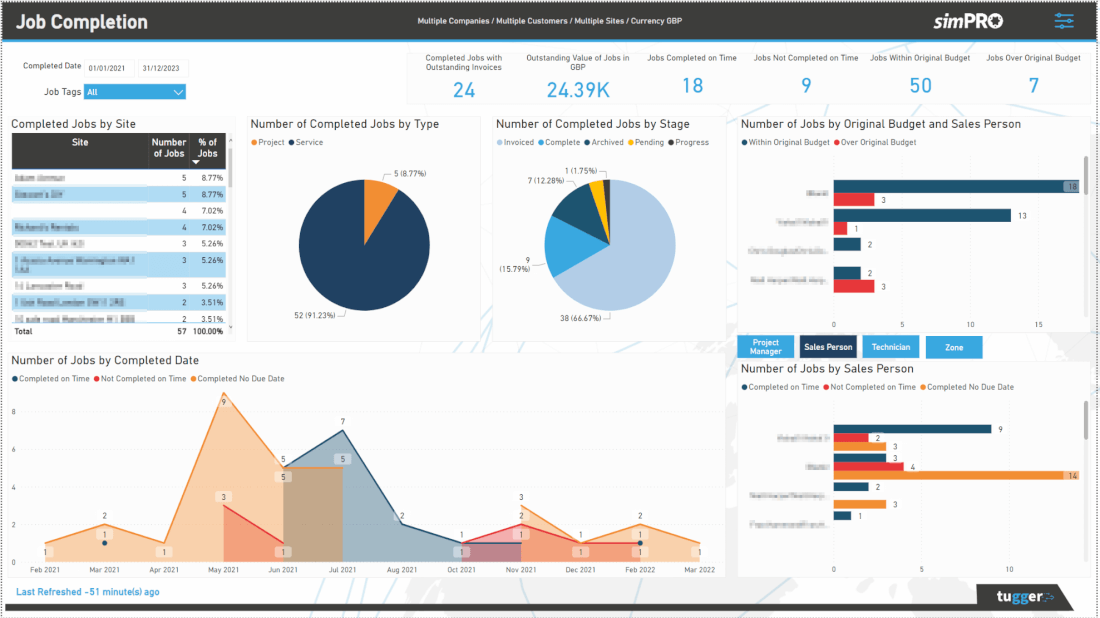Click the Last Refreshed status text
Viewport: 1100px width, 618px height.
pos(88,592)
